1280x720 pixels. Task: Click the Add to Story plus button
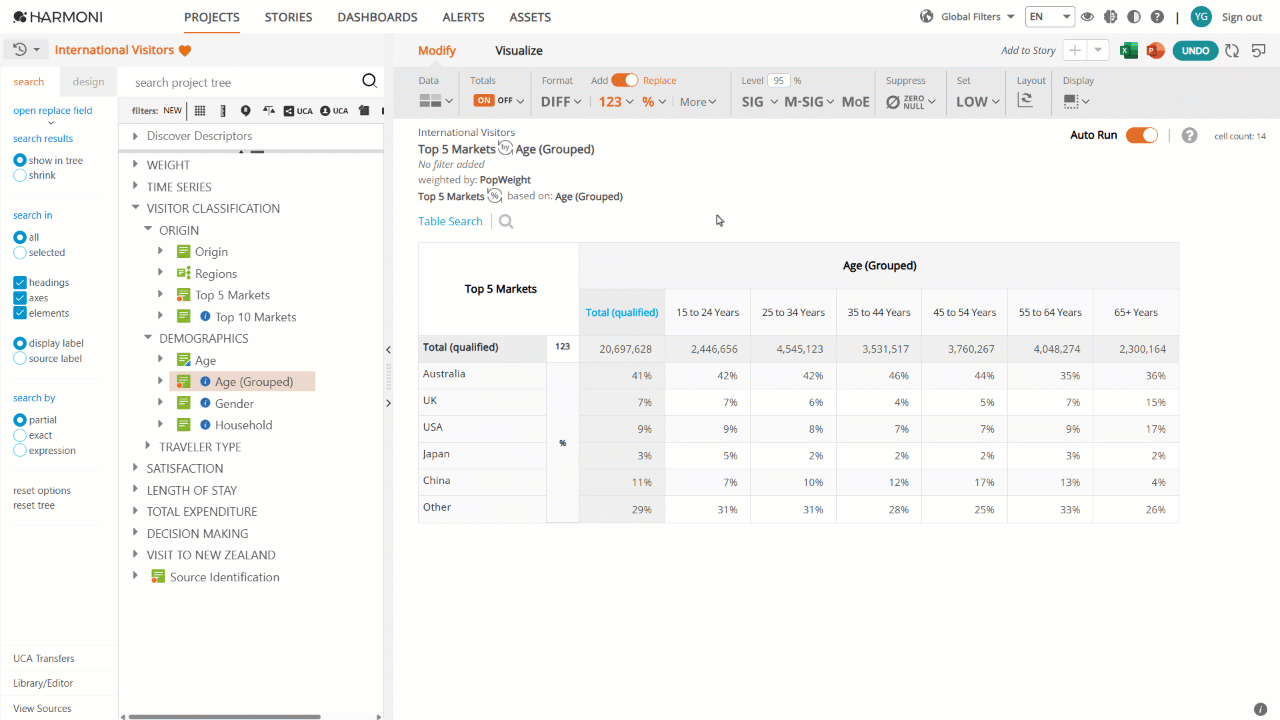[x=1075, y=51]
